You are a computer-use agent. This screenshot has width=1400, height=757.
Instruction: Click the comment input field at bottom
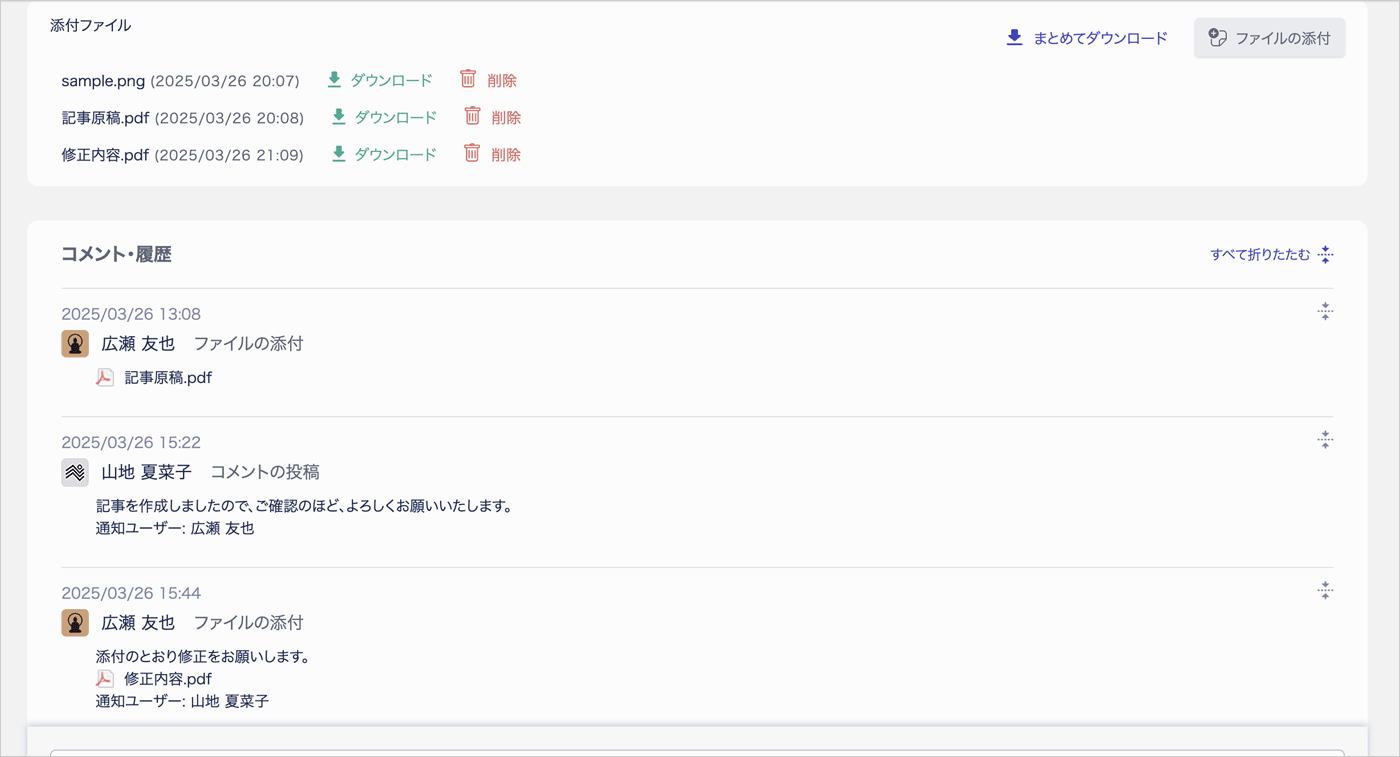(x=697, y=753)
